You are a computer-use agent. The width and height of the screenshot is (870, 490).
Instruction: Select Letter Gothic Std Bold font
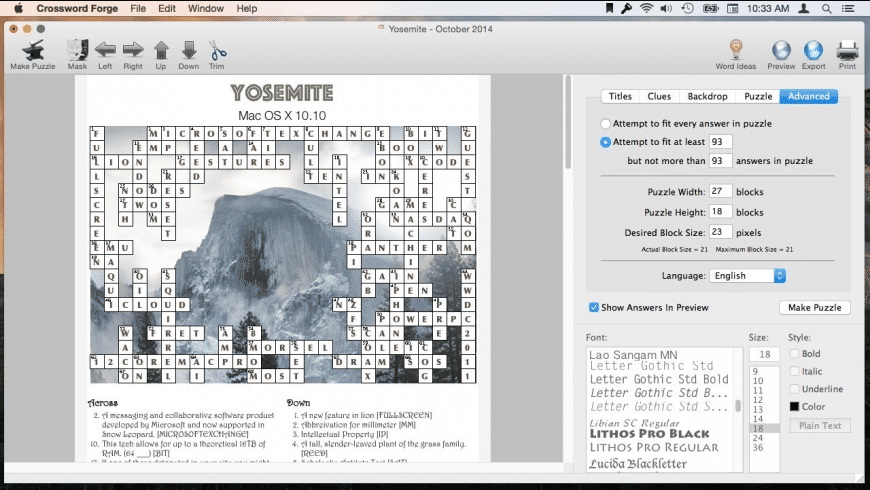[659, 380]
